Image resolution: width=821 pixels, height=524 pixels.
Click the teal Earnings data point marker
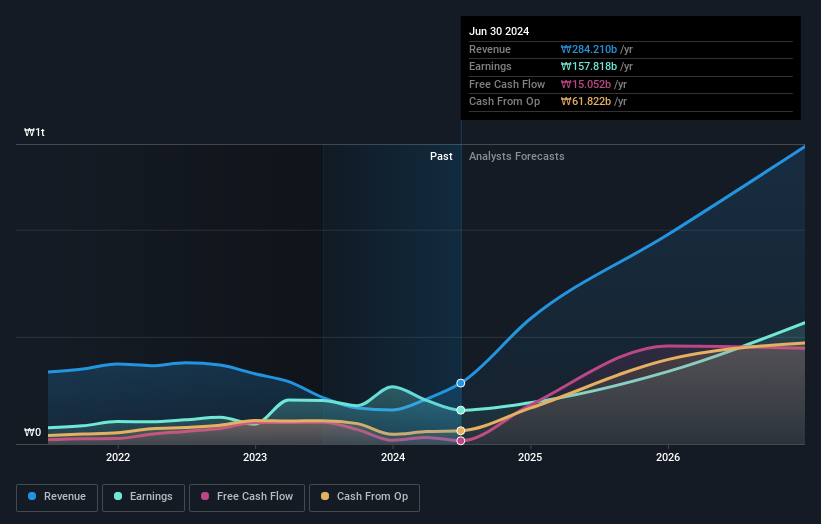(461, 410)
